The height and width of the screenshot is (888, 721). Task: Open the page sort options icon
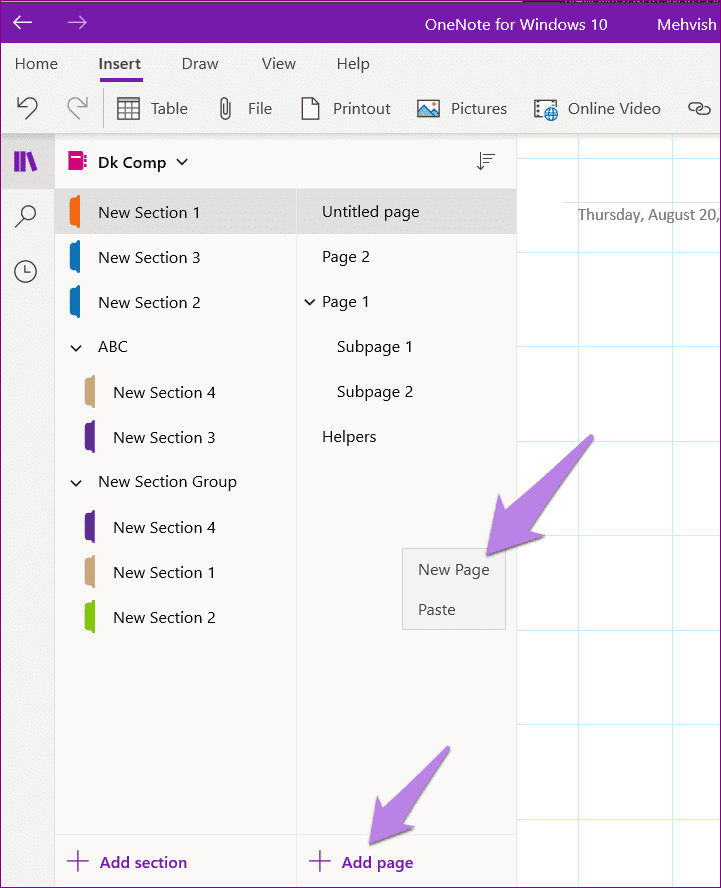pyautogui.click(x=485, y=161)
